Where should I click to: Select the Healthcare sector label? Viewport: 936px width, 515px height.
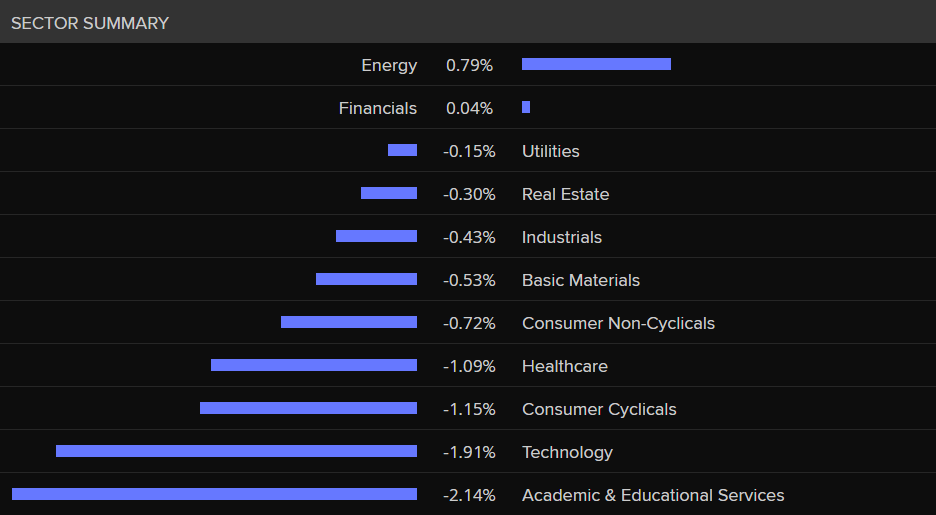point(564,366)
